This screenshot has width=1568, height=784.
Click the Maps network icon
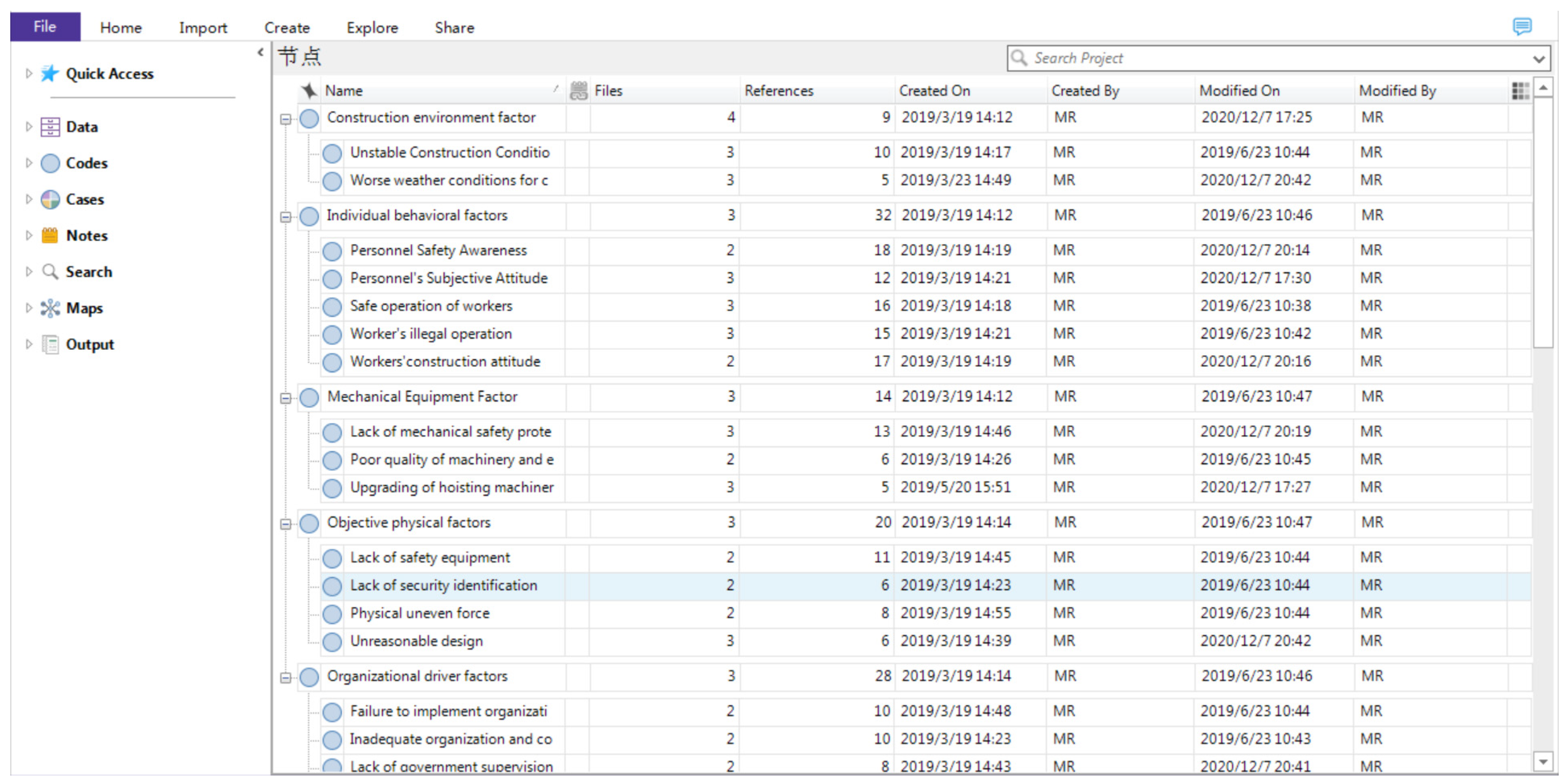point(50,309)
